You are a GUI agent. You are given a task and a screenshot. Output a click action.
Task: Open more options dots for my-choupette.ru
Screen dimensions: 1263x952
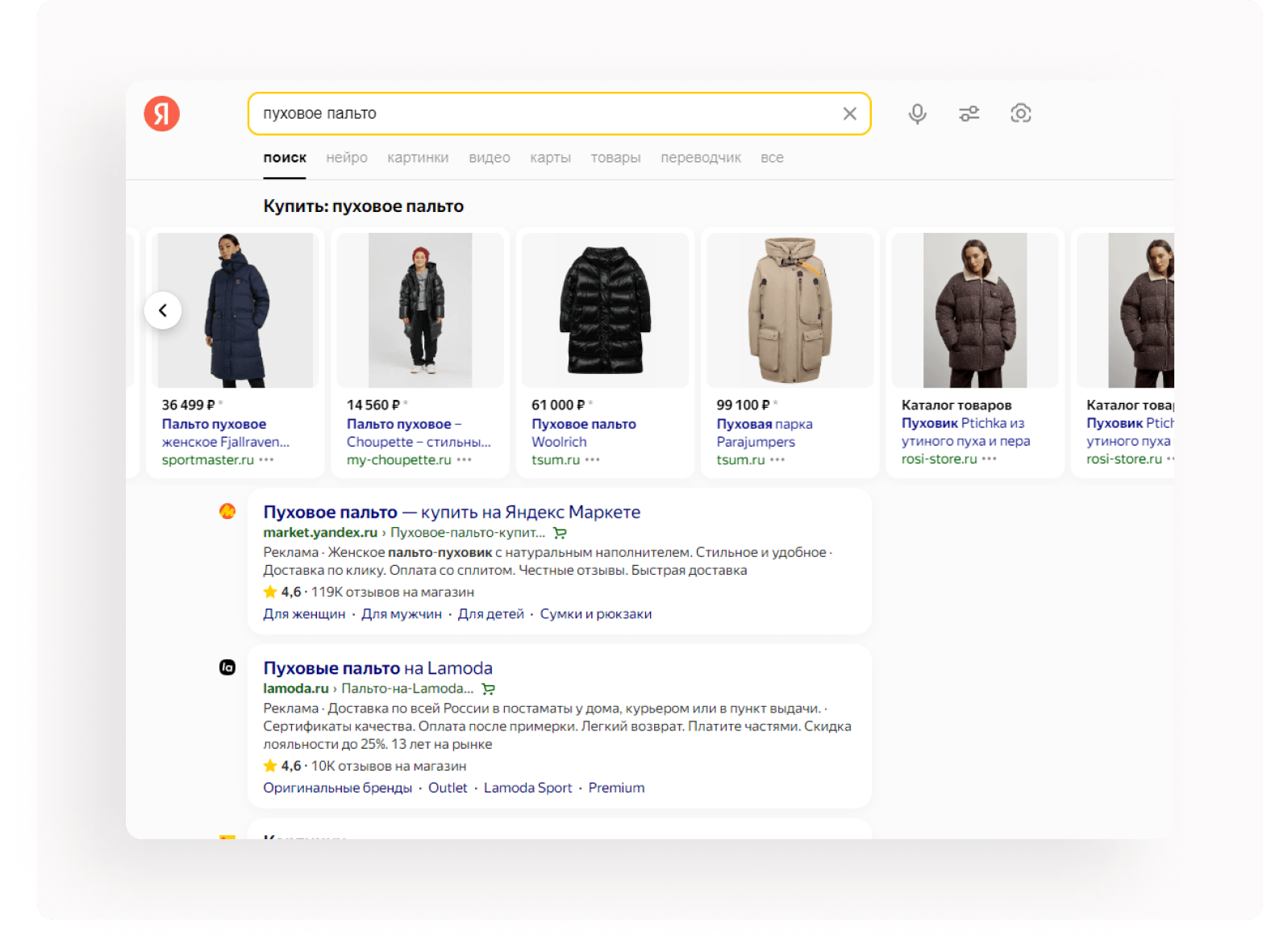464,459
